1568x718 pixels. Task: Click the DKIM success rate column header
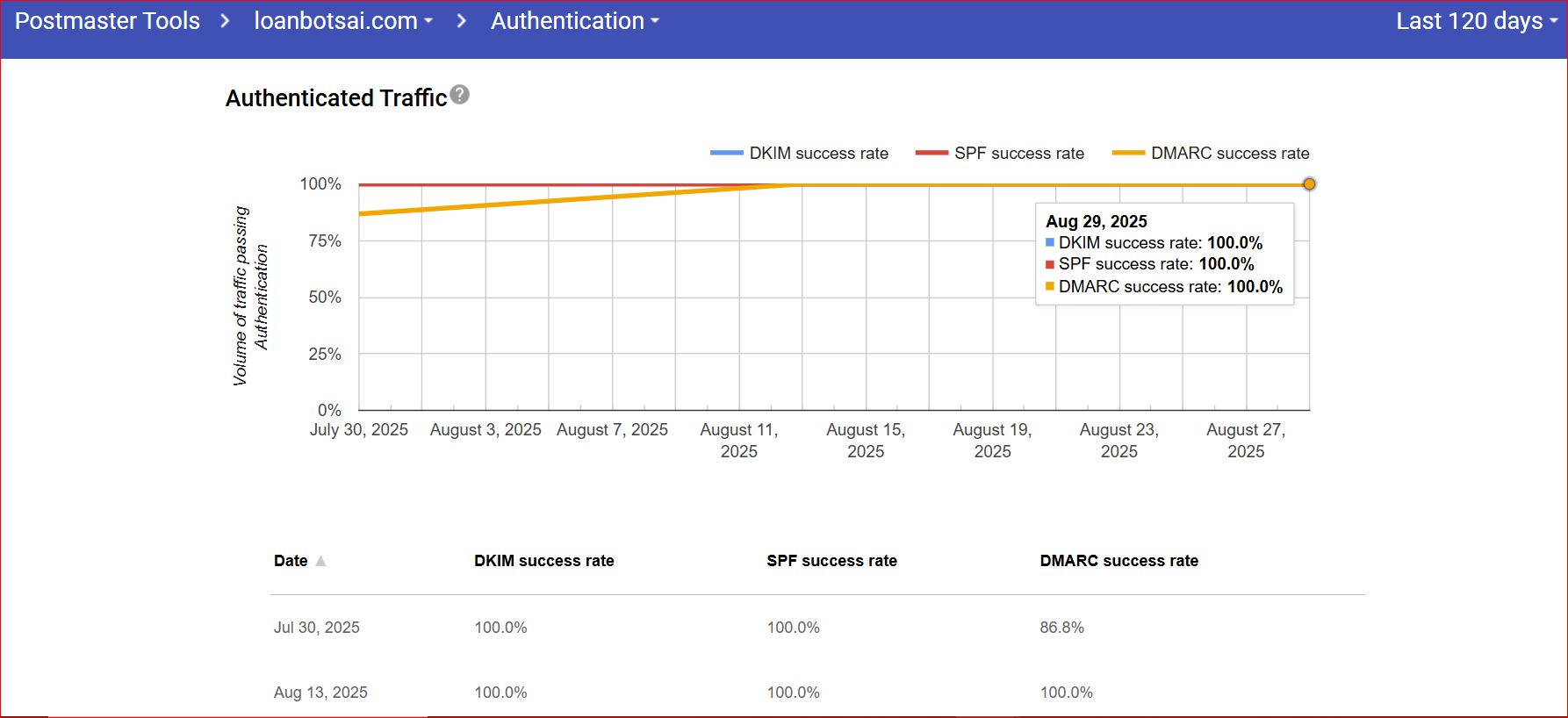543,561
